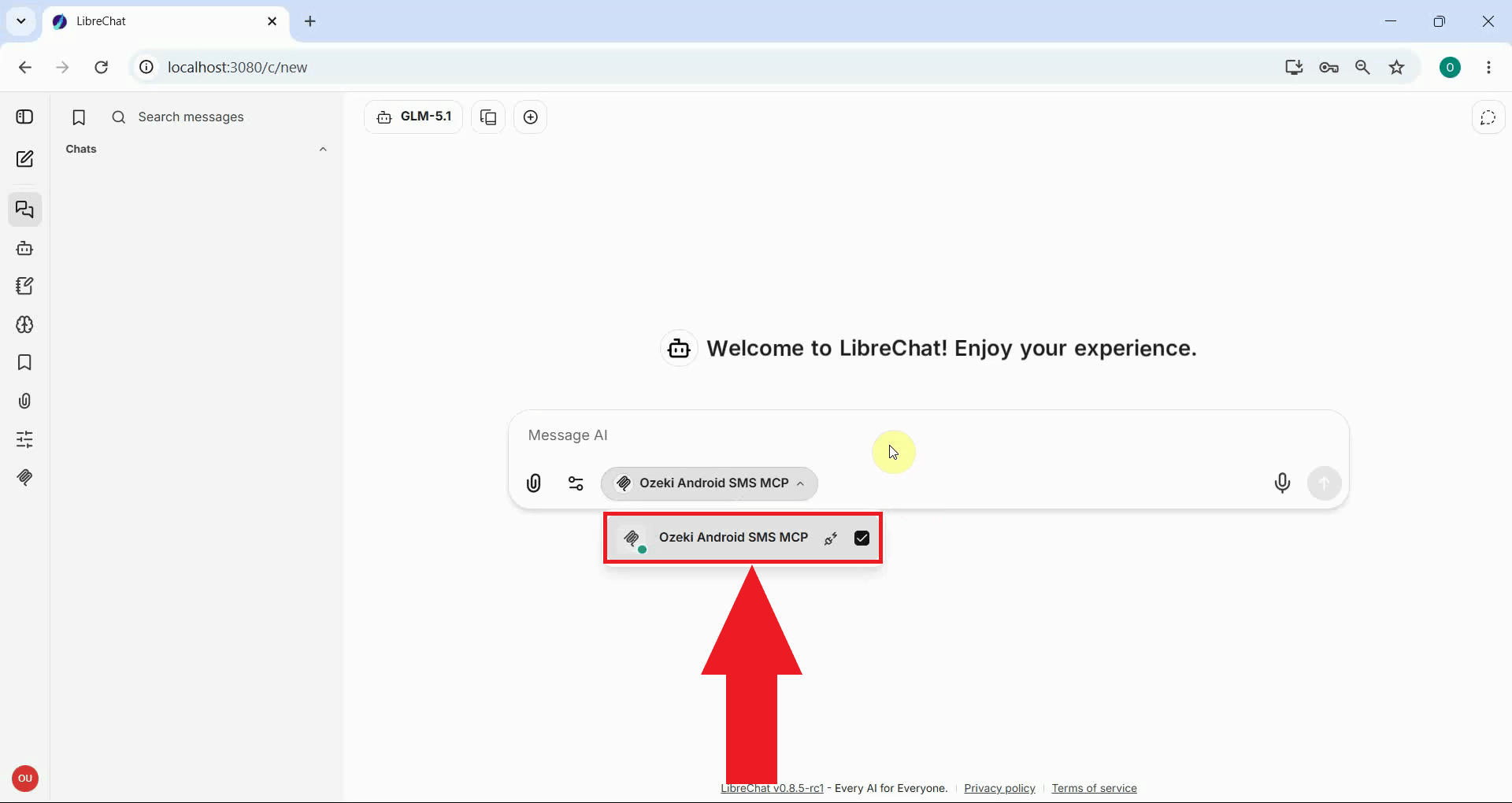Open the GLM-5.1 model selector
Viewport: 1512px width, 803px height.
coord(413,117)
